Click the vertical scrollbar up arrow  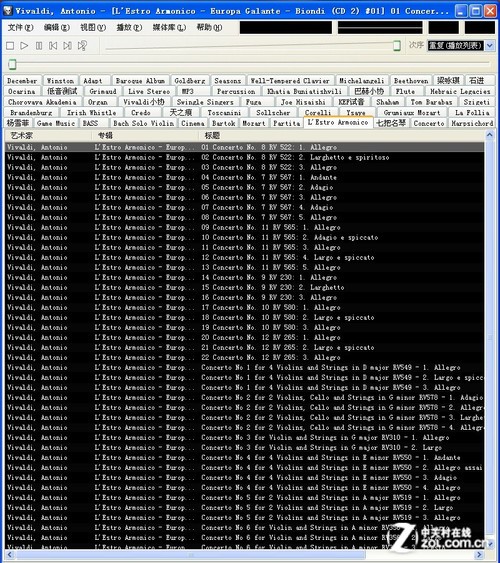point(489,135)
